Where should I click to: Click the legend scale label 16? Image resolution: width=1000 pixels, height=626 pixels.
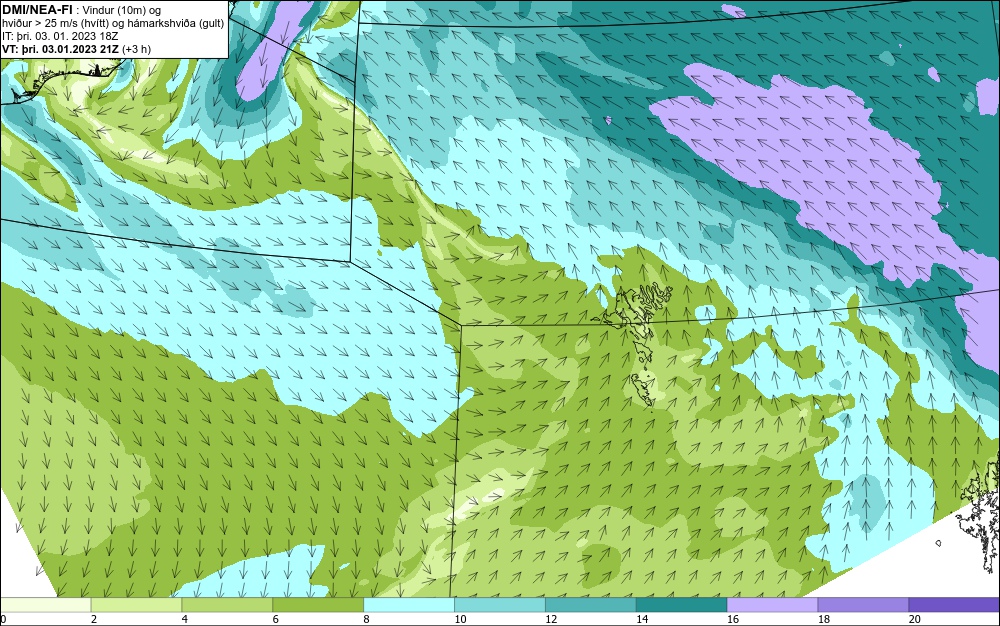(733, 619)
